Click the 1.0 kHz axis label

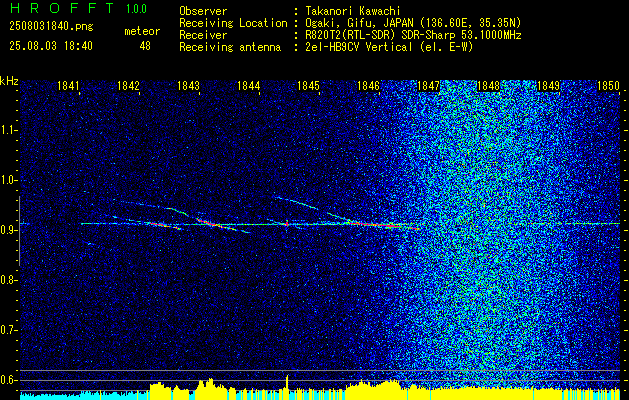point(6,180)
